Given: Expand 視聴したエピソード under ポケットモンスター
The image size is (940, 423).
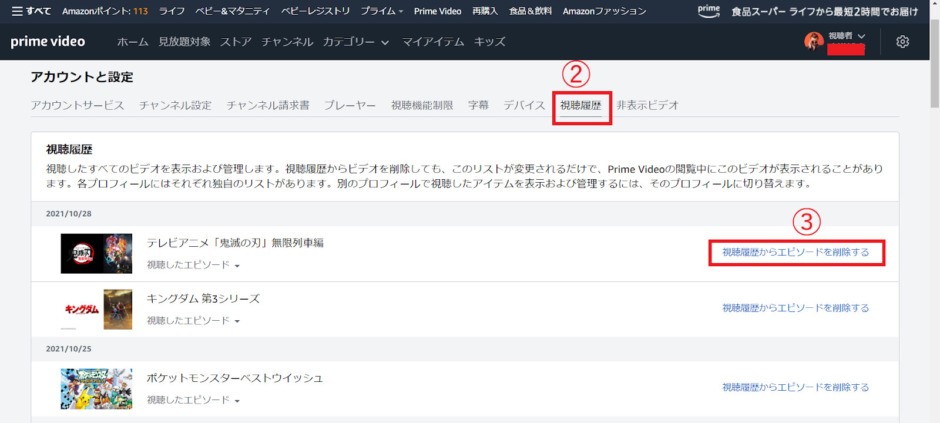Looking at the screenshot, I should pyautogui.click(x=193, y=400).
